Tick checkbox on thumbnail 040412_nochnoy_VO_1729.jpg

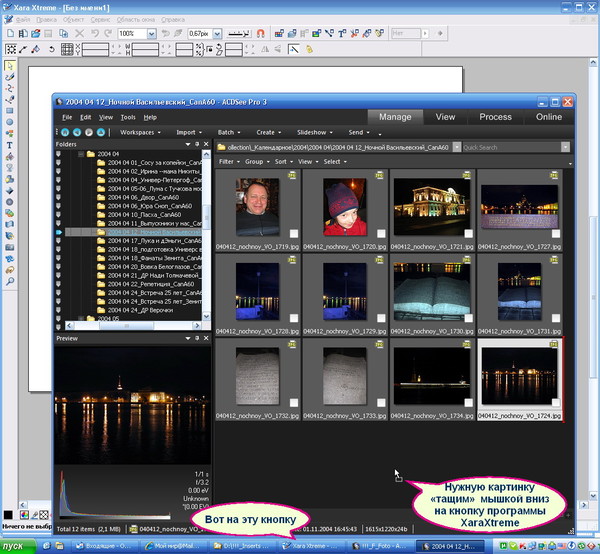coord(381,318)
